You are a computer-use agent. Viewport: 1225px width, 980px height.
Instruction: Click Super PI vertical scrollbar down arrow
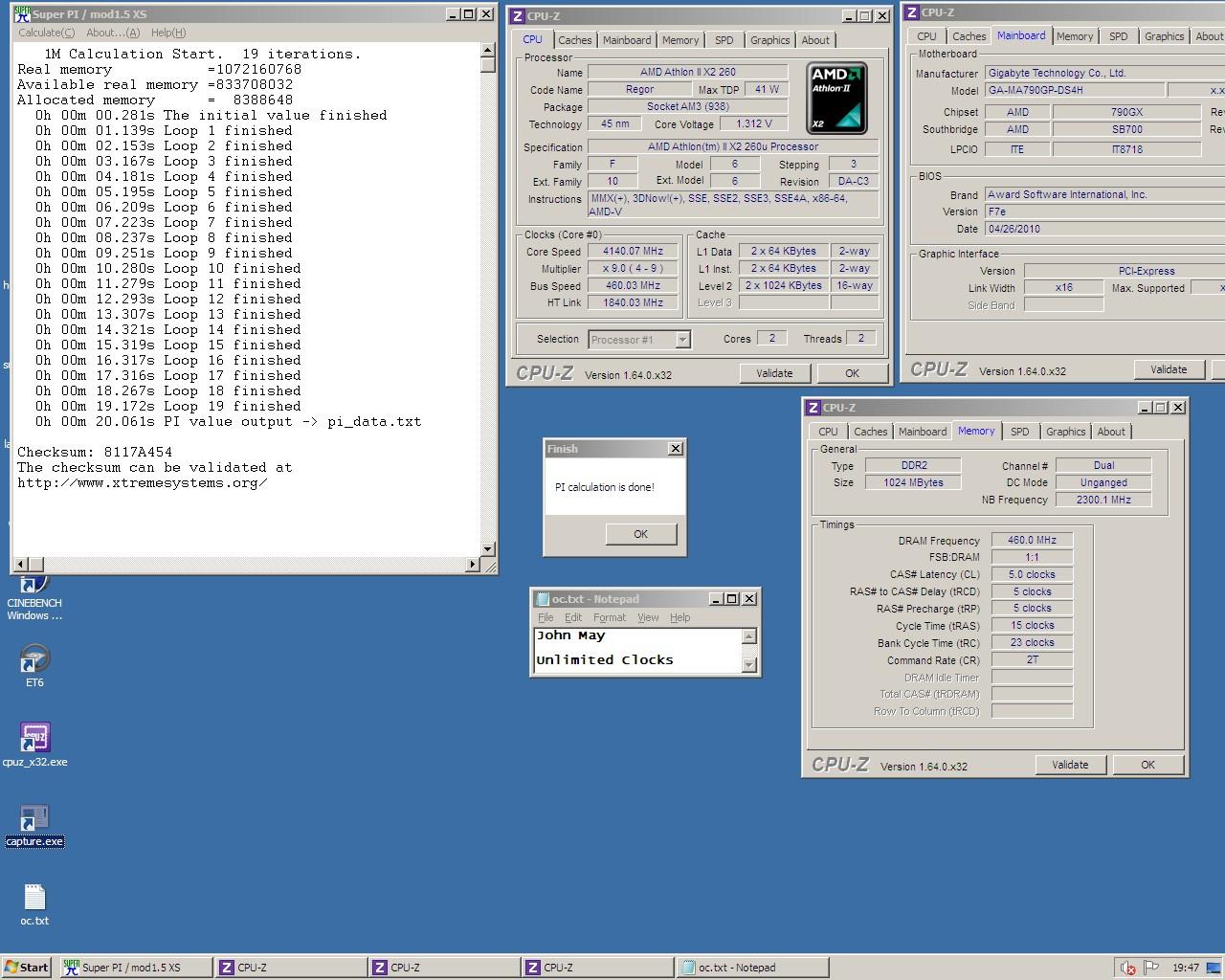[488, 549]
